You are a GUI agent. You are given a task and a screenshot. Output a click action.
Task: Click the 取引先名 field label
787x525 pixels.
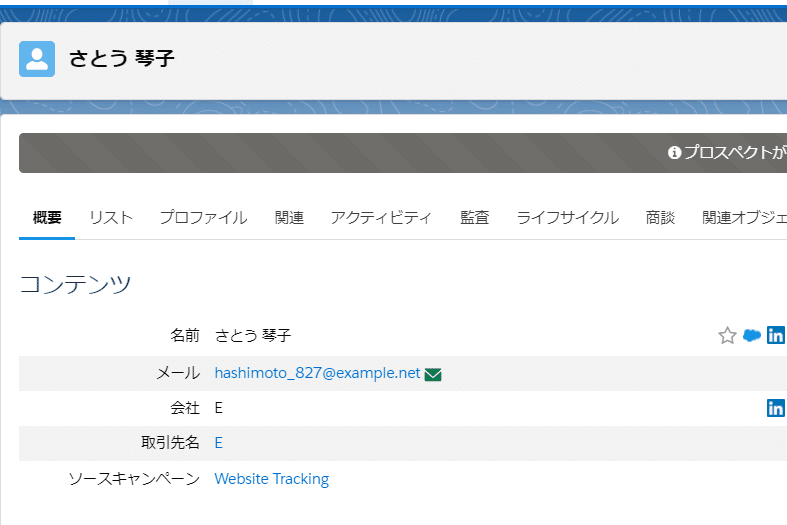tap(170, 443)
